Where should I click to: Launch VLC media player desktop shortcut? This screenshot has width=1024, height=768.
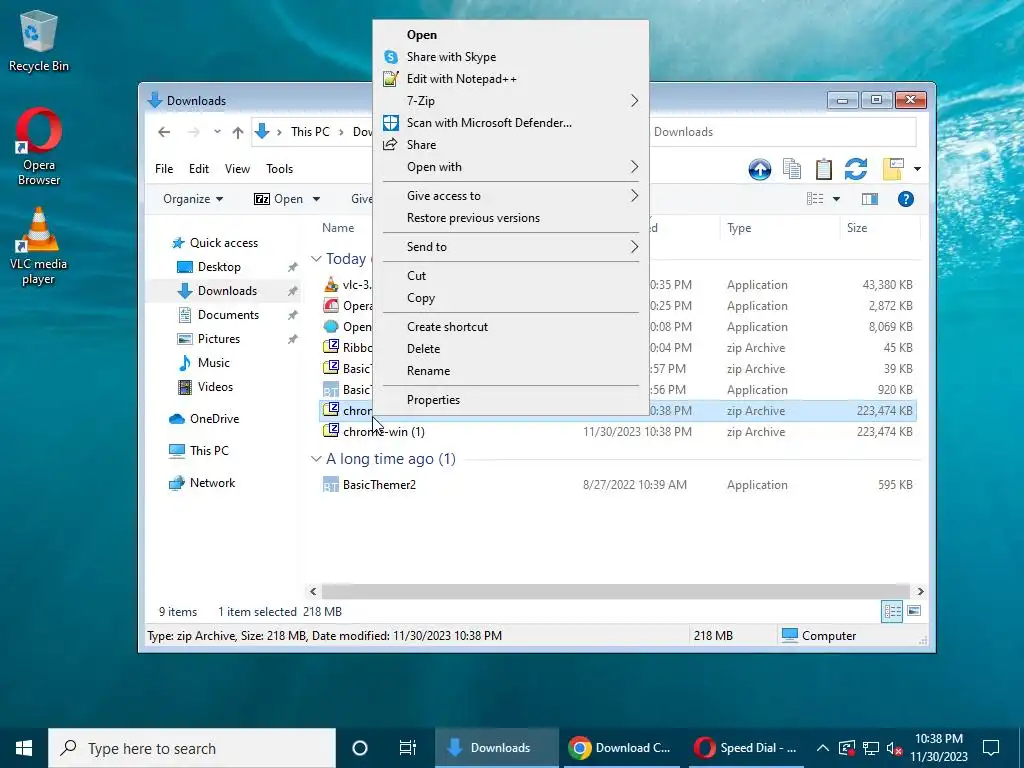tap(39, 246)
